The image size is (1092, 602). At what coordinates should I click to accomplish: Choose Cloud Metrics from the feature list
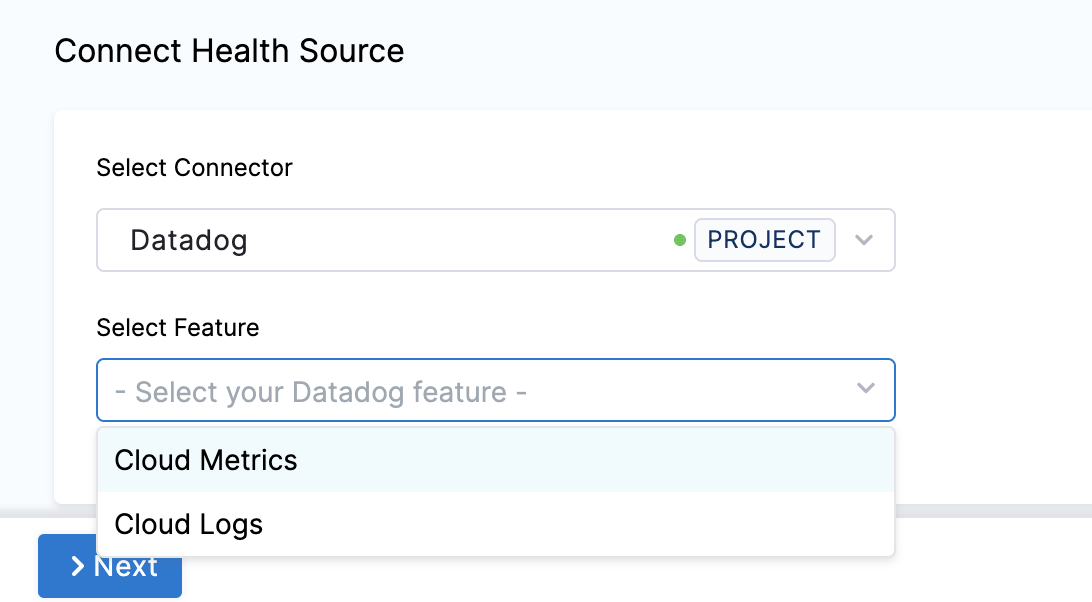(206, 460)
